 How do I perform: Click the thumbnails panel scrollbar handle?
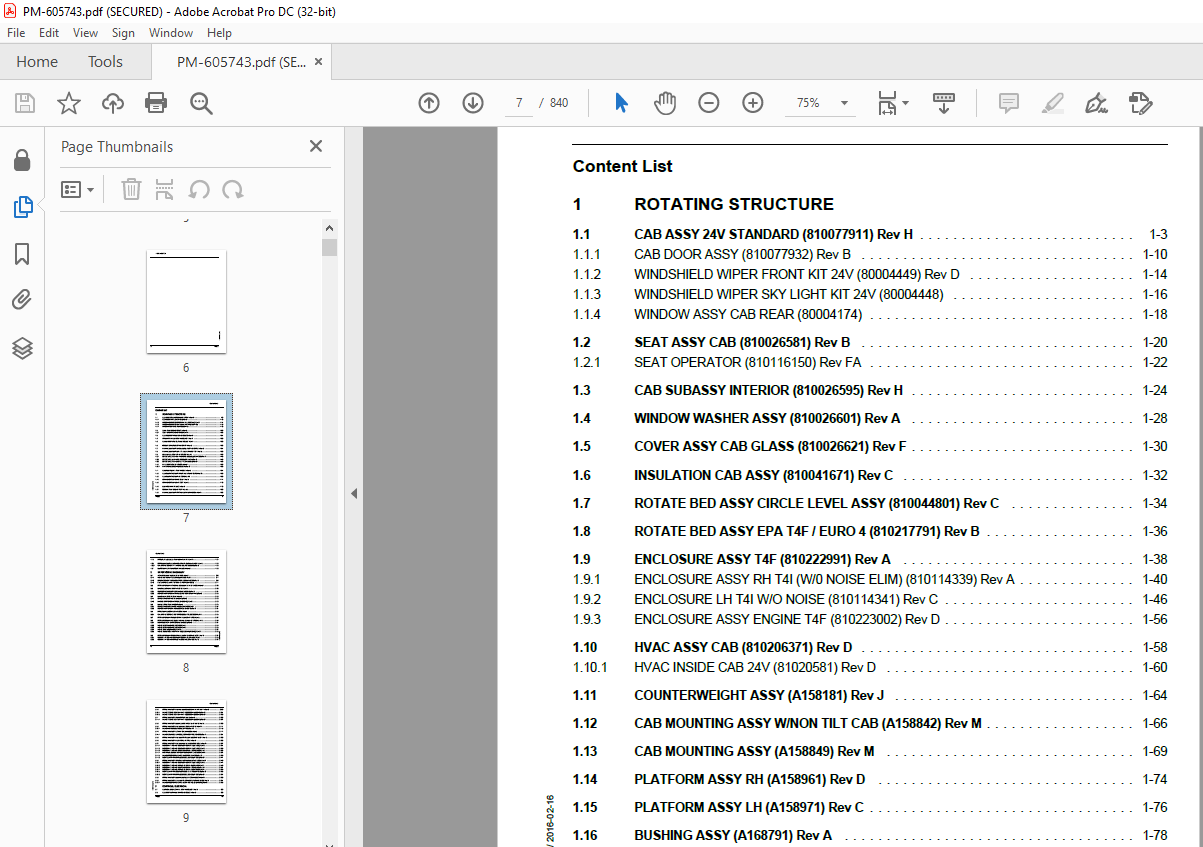click(329, 247)
